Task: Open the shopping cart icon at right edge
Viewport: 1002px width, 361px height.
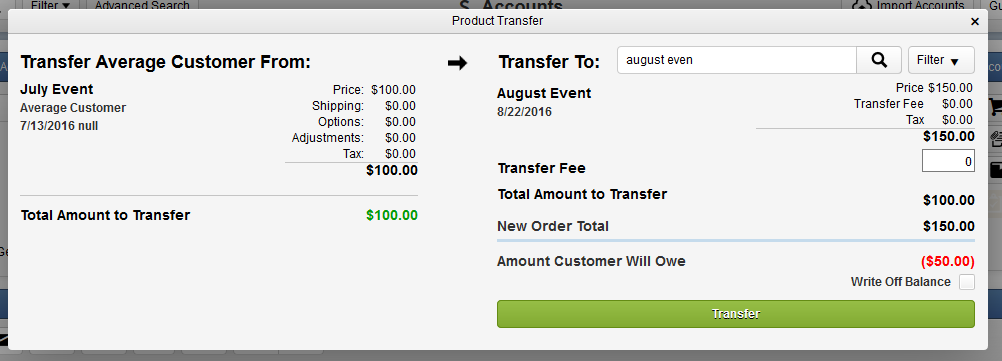Action: tap(995, 106)
